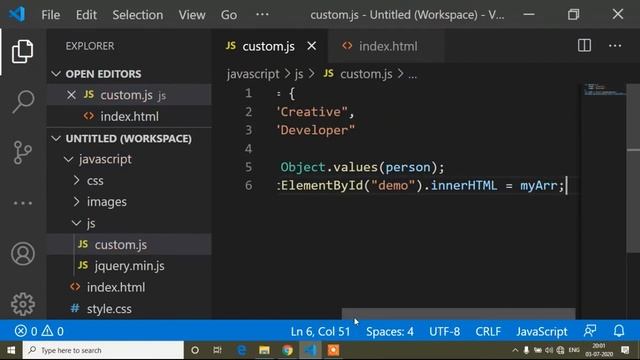
Task: Open the Source Control view
Action: pos(22,153)
